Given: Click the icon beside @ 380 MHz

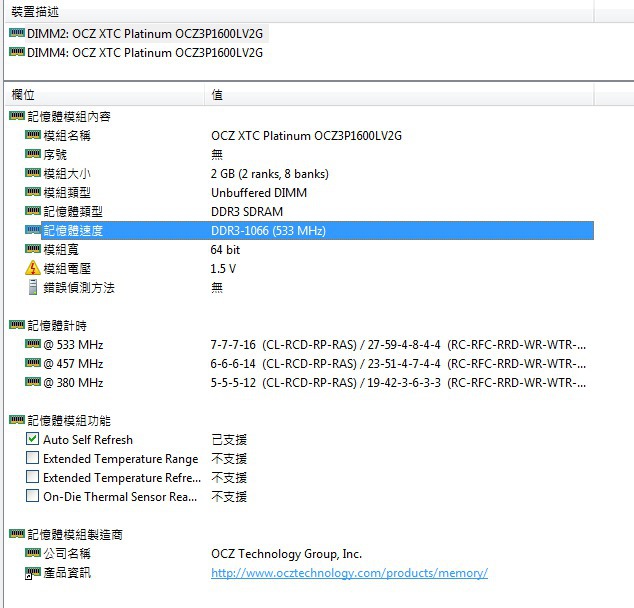Looking at the screenshot, I should click(33, 382).
